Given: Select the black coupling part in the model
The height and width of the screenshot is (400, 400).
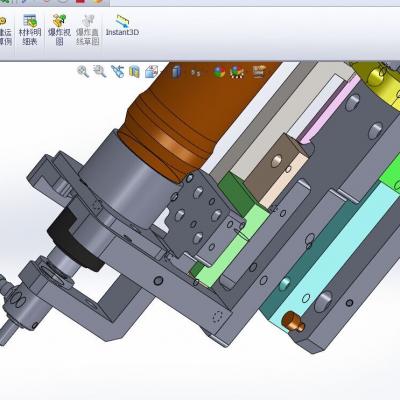Looking at the screenshot, I should (72, 240).
